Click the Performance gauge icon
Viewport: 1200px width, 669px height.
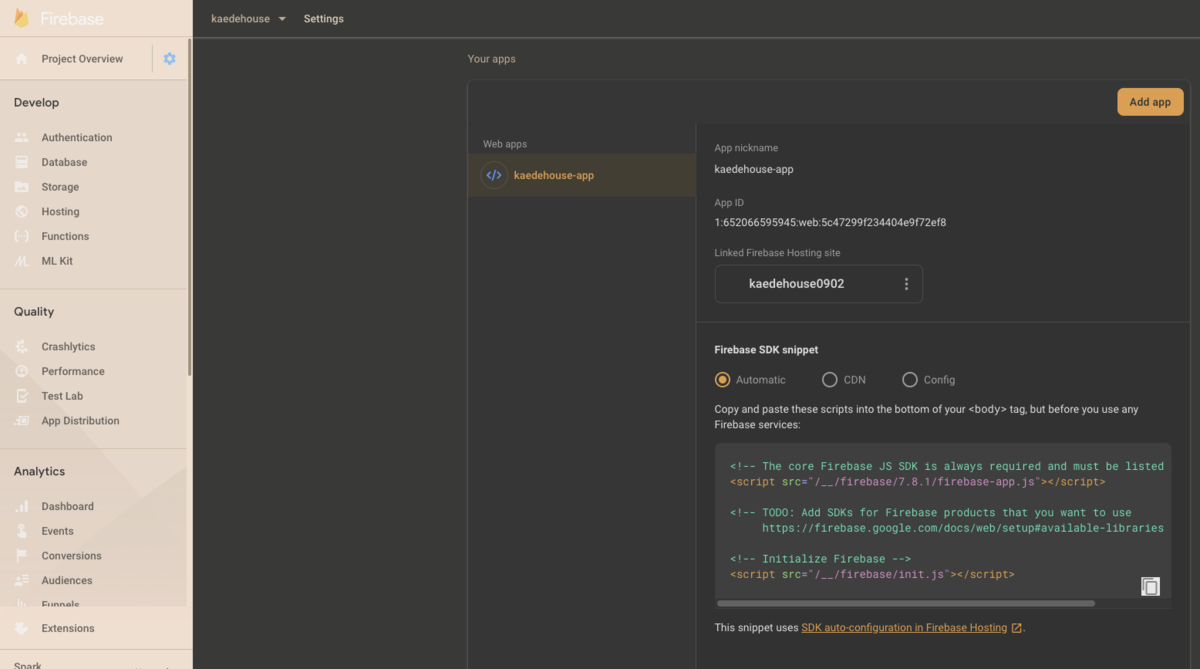[22, 371]
